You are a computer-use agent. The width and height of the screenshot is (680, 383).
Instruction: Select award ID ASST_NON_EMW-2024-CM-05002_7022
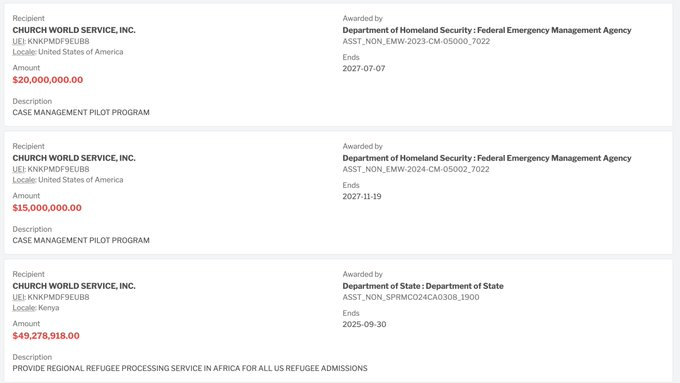tap(415, 169)
